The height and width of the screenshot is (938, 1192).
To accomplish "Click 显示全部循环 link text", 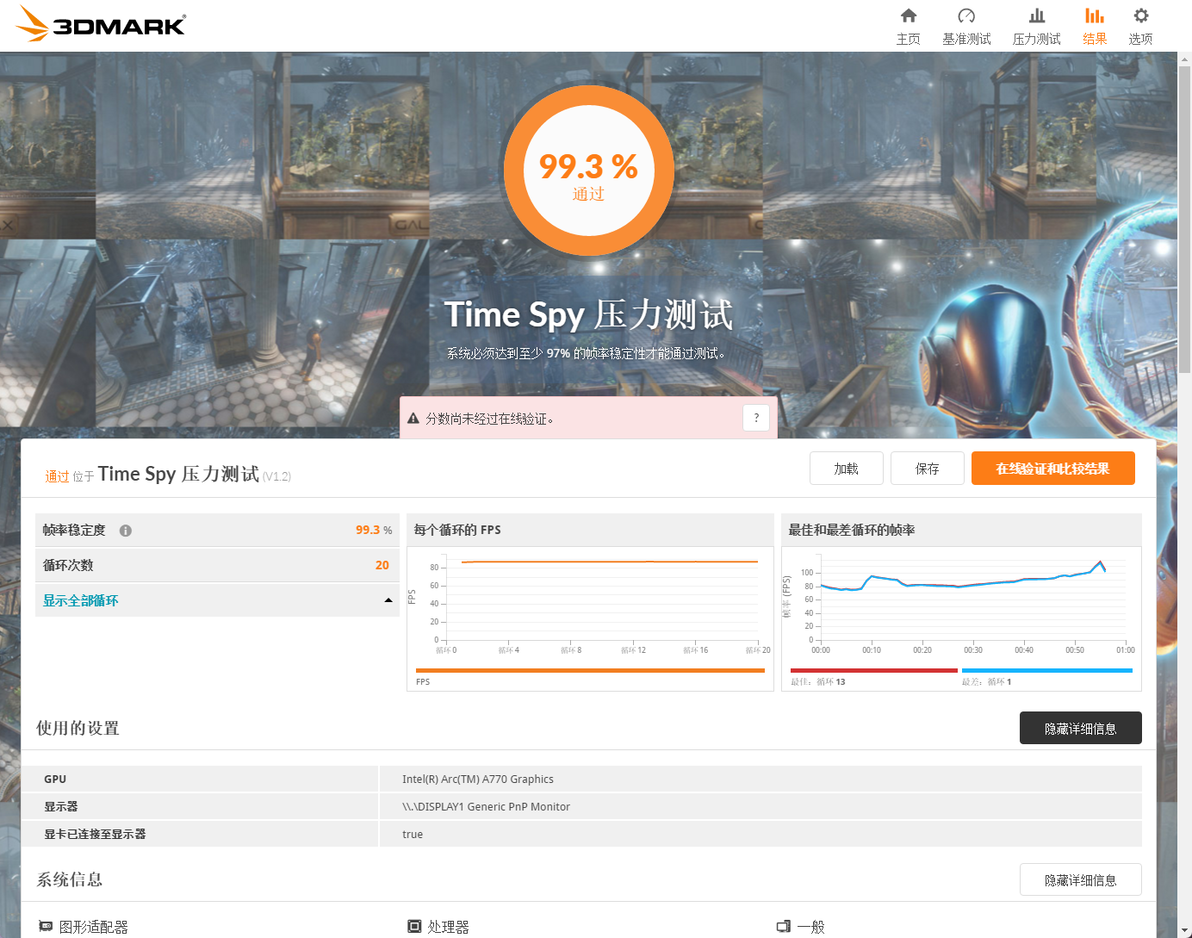I will (x=81, y=601).
